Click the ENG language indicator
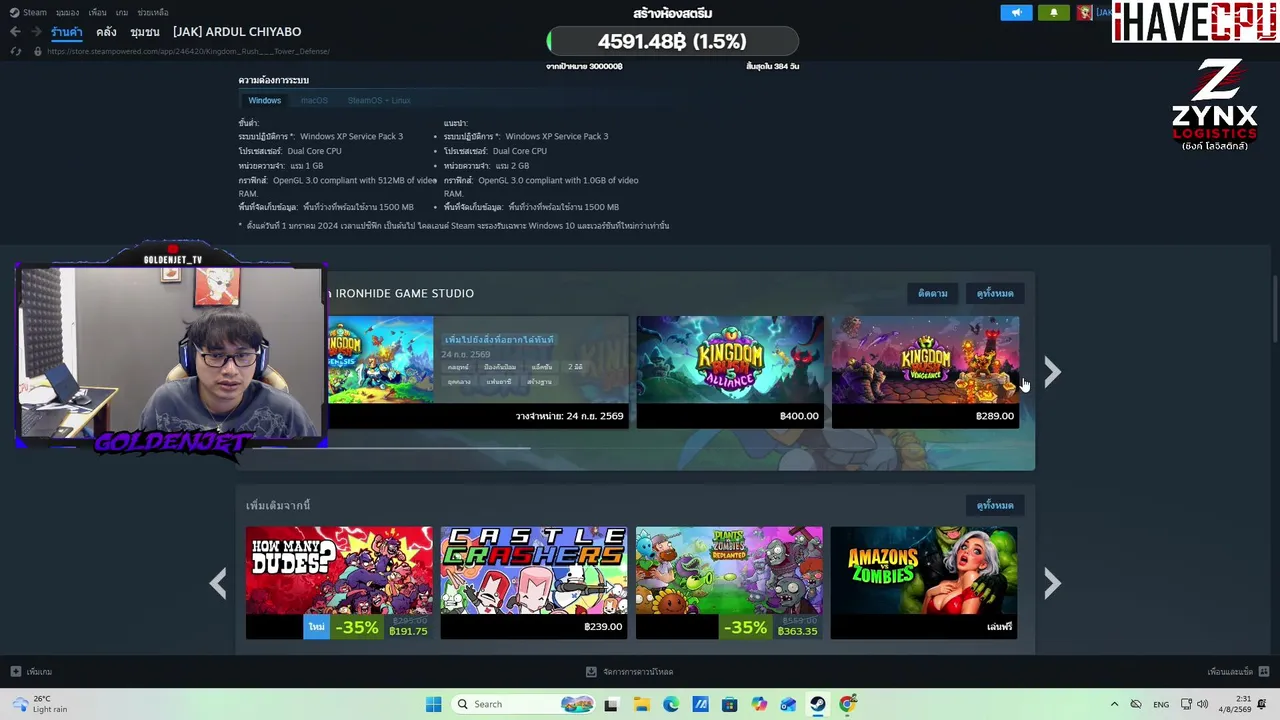 [1161, 704]
